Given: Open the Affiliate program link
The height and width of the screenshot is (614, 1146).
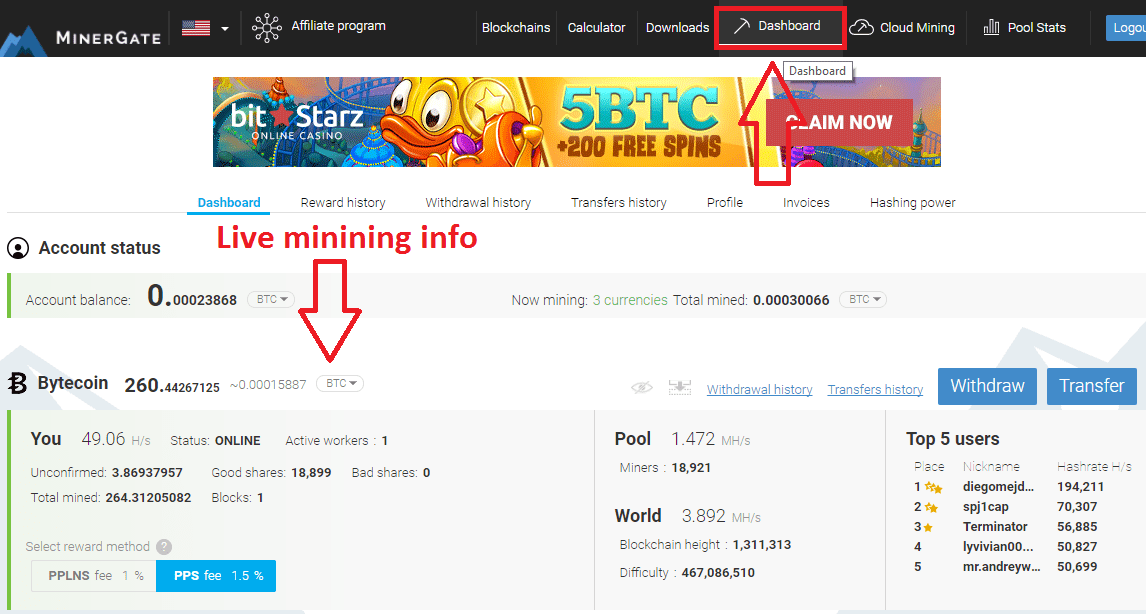Looking at the screenshot, I should click(x=338, y=26).
